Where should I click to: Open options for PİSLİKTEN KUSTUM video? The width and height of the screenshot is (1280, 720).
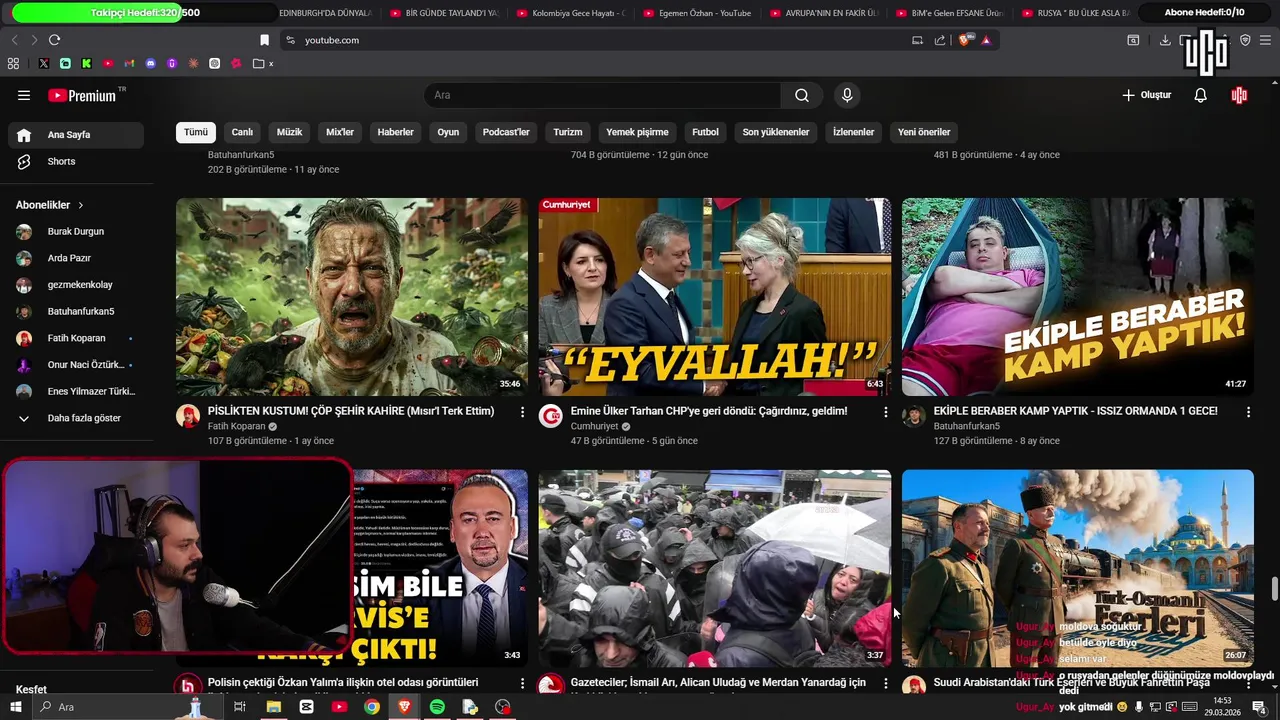pos(522,412)
